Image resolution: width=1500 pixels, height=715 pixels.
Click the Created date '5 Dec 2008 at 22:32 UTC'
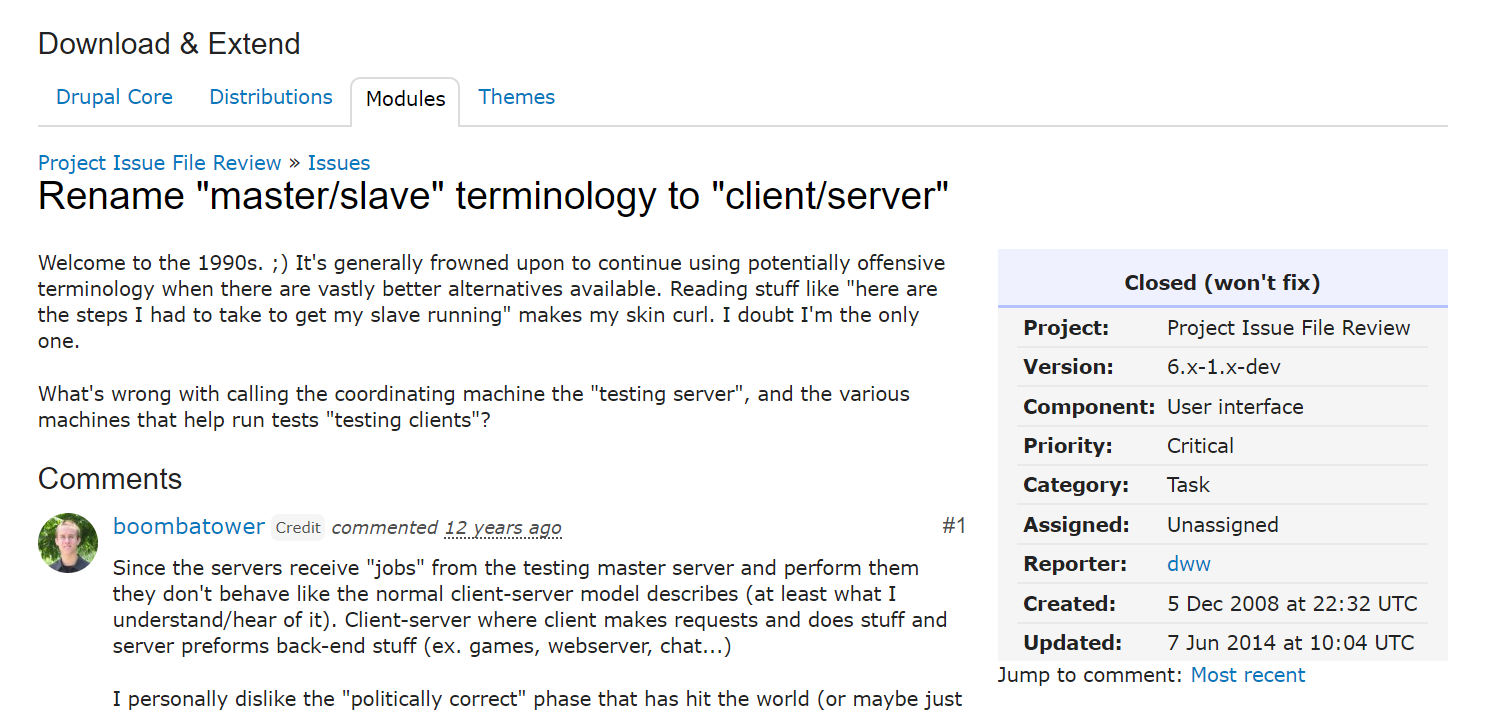1292,604
